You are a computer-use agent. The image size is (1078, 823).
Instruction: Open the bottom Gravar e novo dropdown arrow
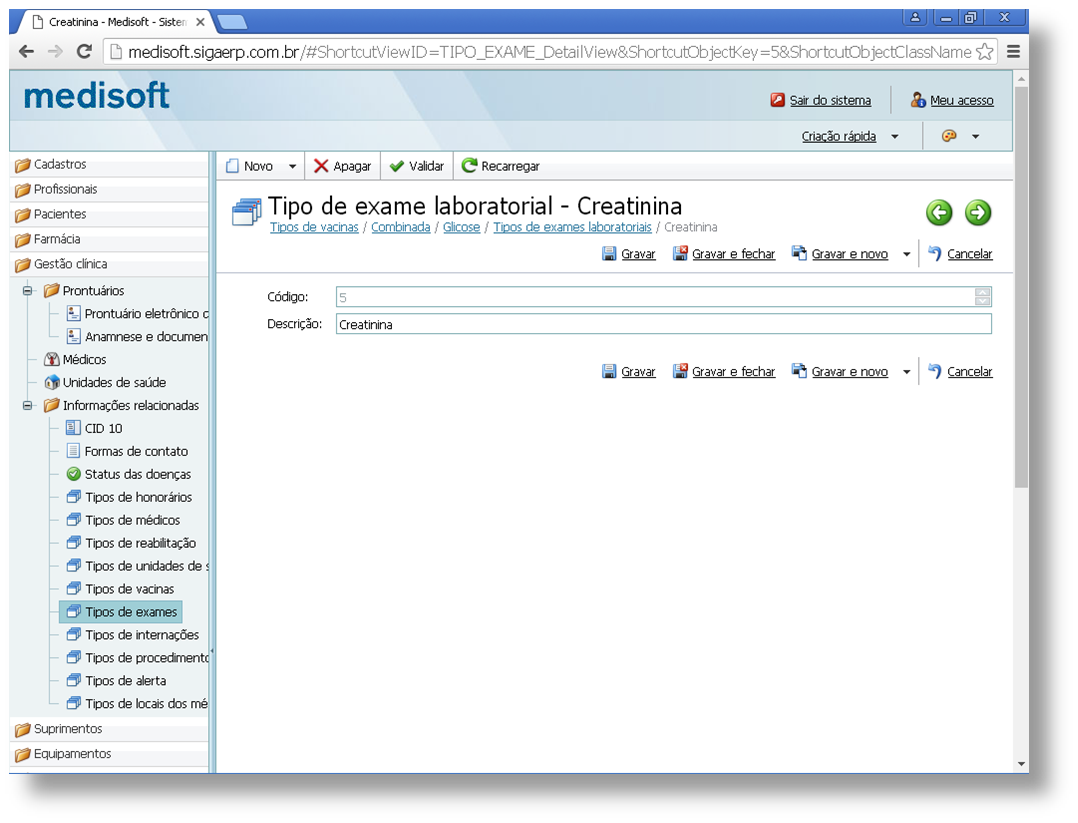(906, 372)
